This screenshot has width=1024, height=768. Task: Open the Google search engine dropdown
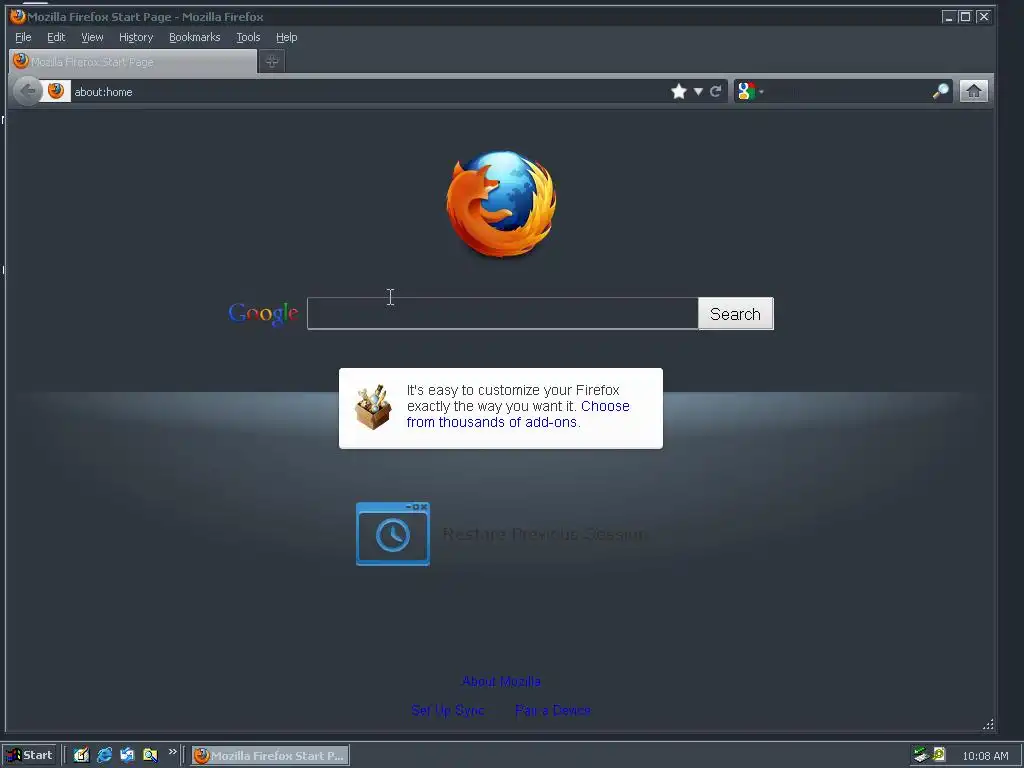(x=750, y=91)
